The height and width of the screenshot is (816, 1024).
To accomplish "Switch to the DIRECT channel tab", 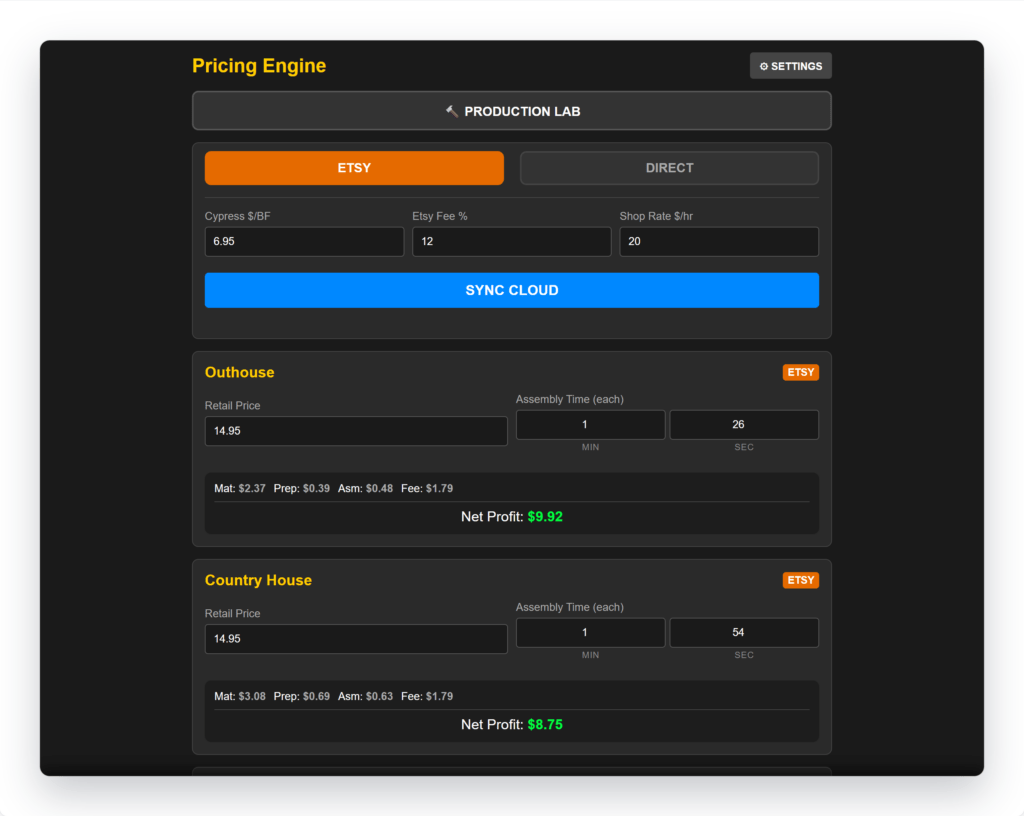I will click(669, 168).
